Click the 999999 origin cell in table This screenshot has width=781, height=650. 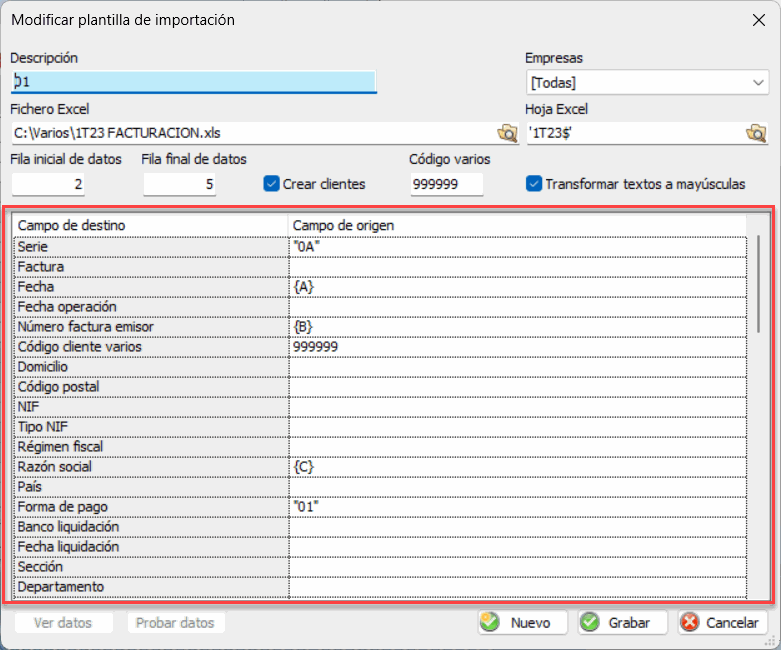pos(518,347)
